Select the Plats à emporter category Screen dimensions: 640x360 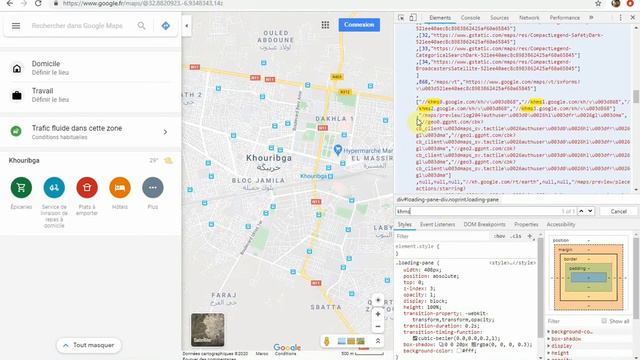(x=87, y=188)
